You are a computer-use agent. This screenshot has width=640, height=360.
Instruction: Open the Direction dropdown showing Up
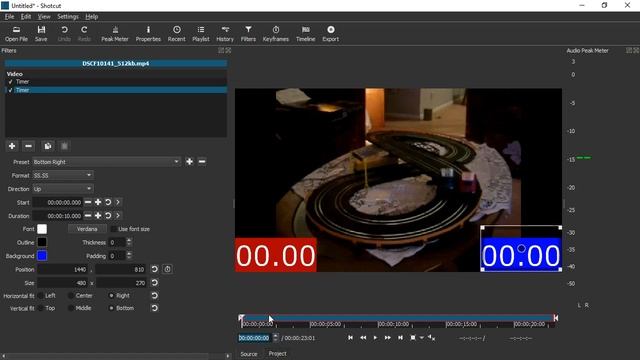63,189
